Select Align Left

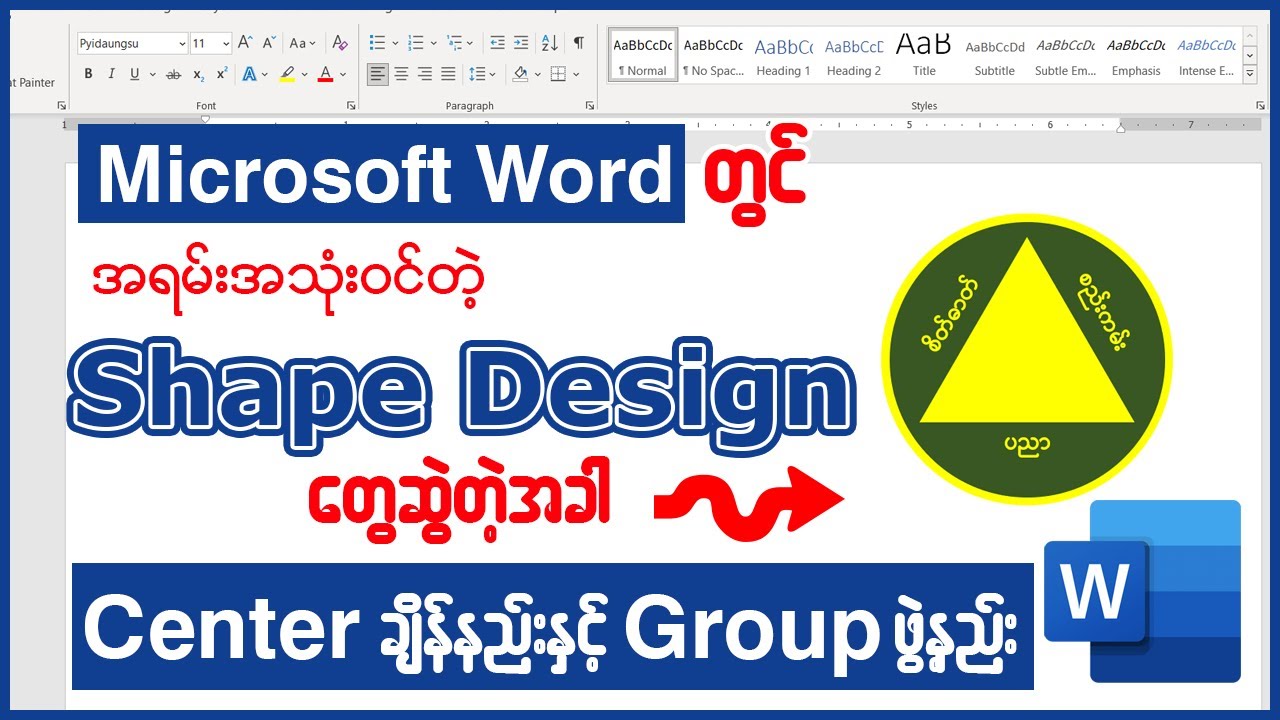(377, 74)
